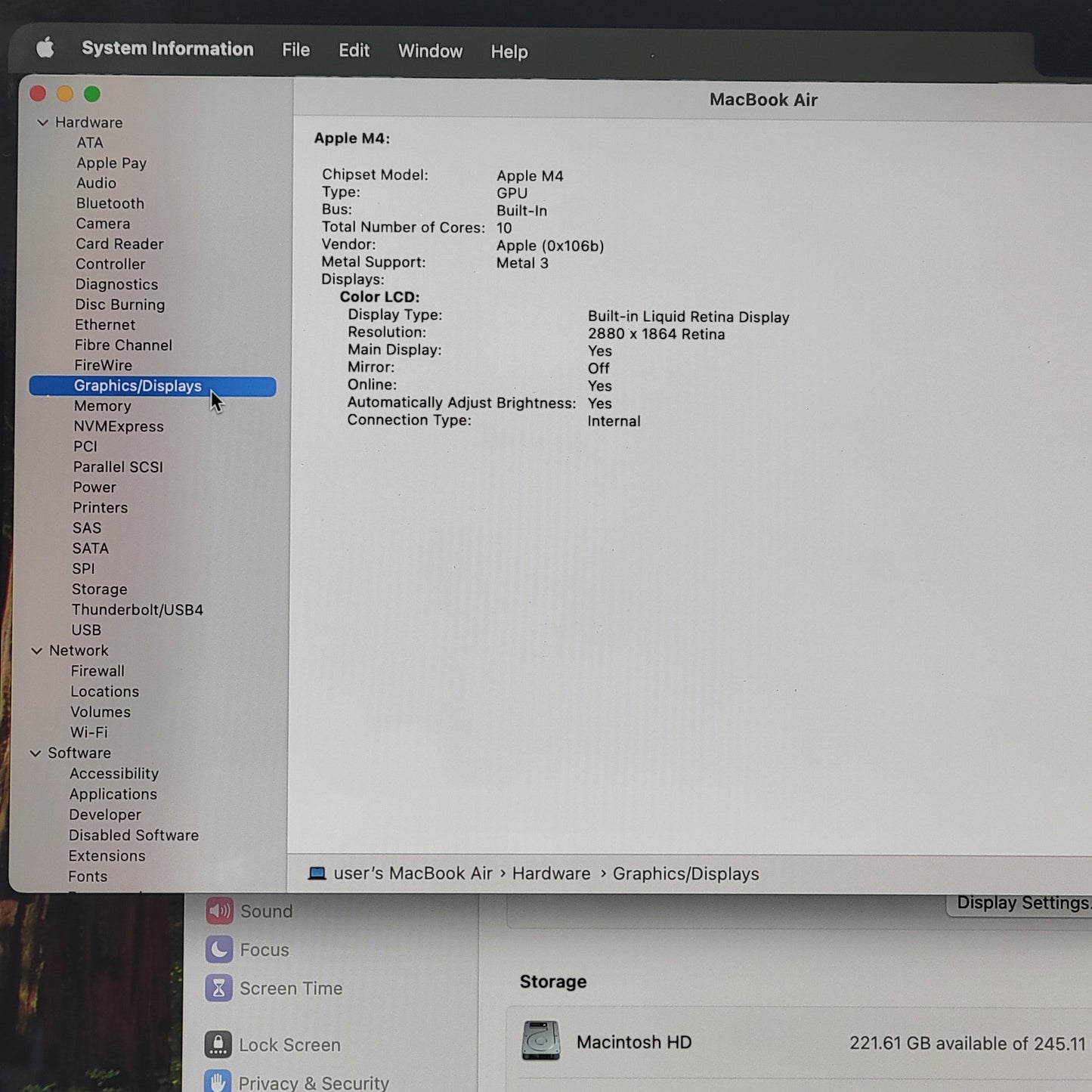This screenshot has width=1092, height=1092.
Task: Select Fonts under Software
Action: pos(88,877)
